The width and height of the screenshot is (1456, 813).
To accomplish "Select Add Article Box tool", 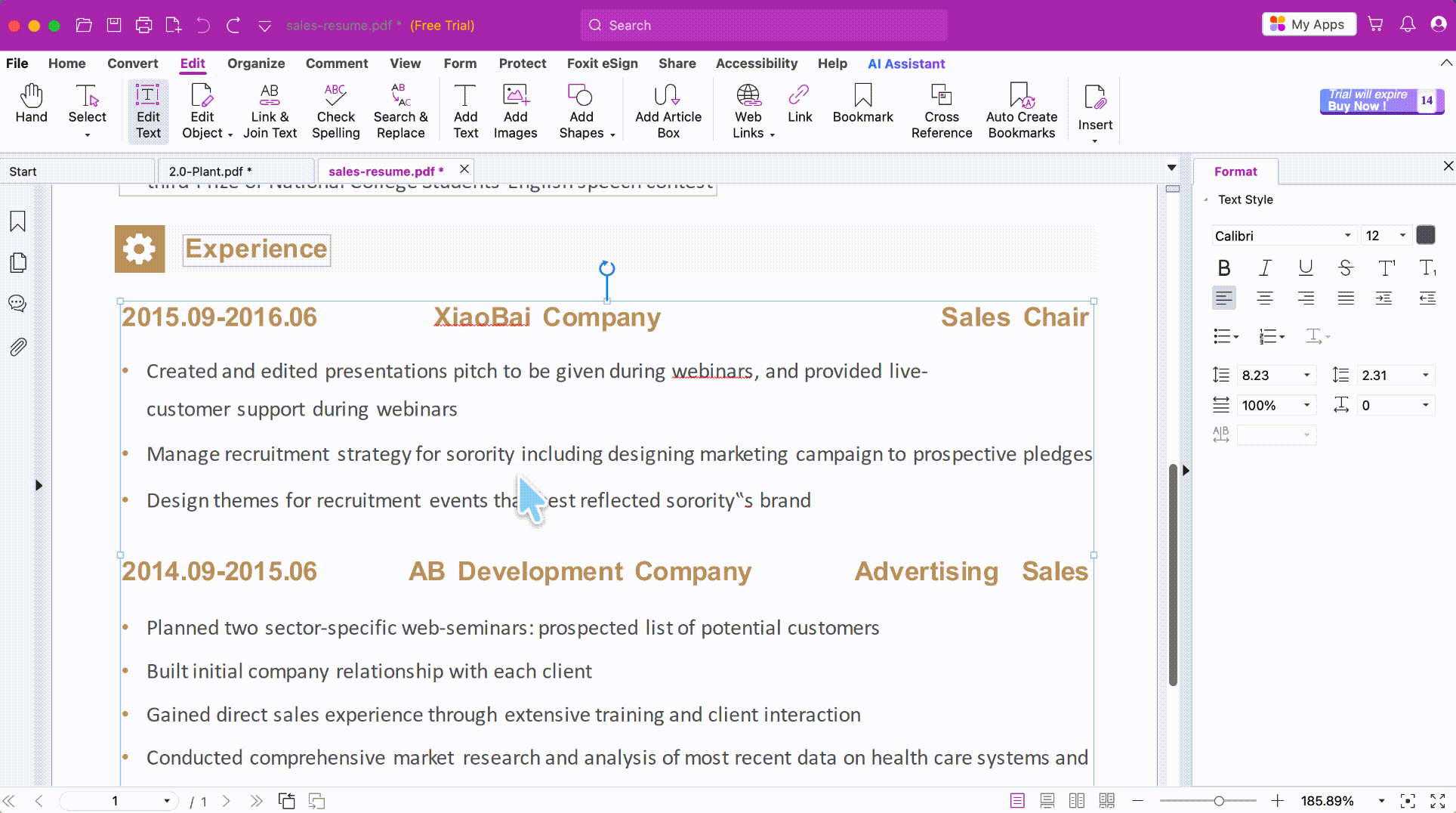I will 668,111.
